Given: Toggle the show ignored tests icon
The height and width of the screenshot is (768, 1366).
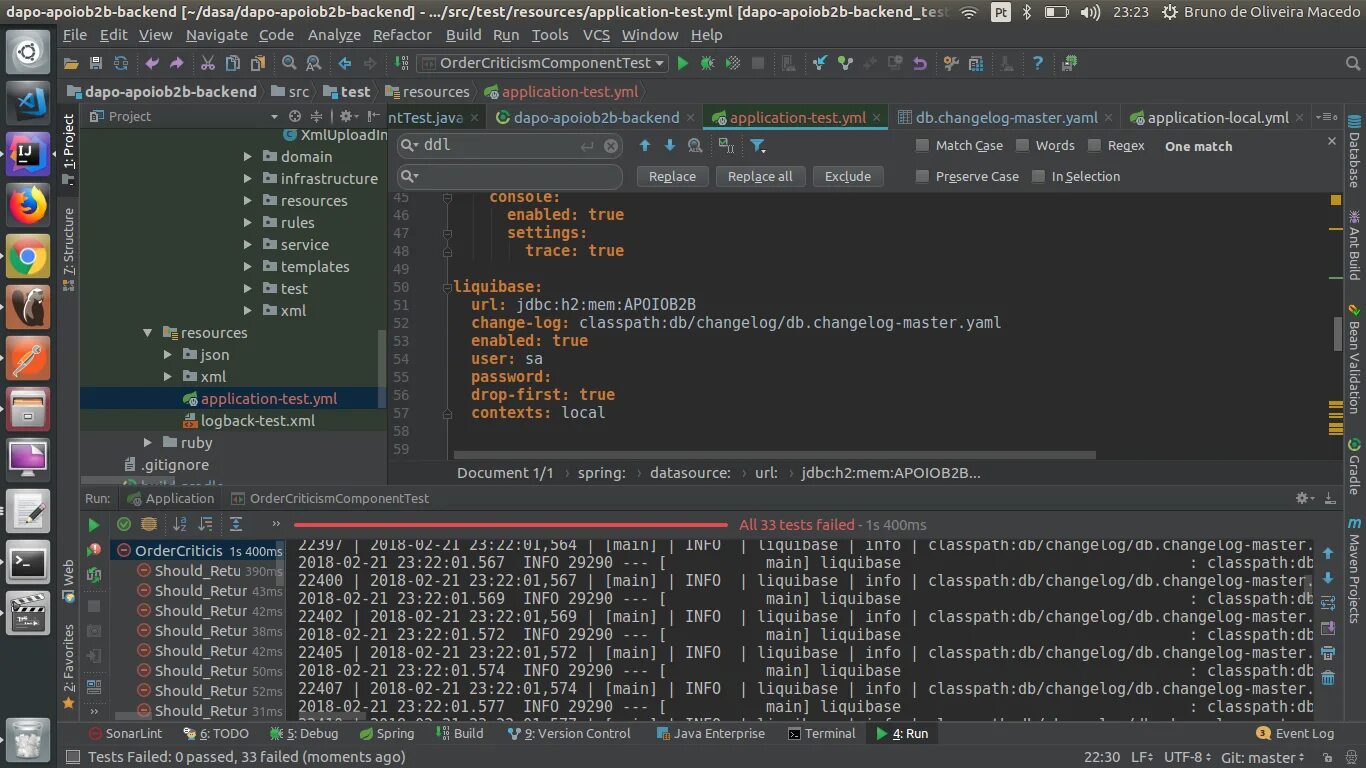Looking at the screenshot, I should (149, 524).
